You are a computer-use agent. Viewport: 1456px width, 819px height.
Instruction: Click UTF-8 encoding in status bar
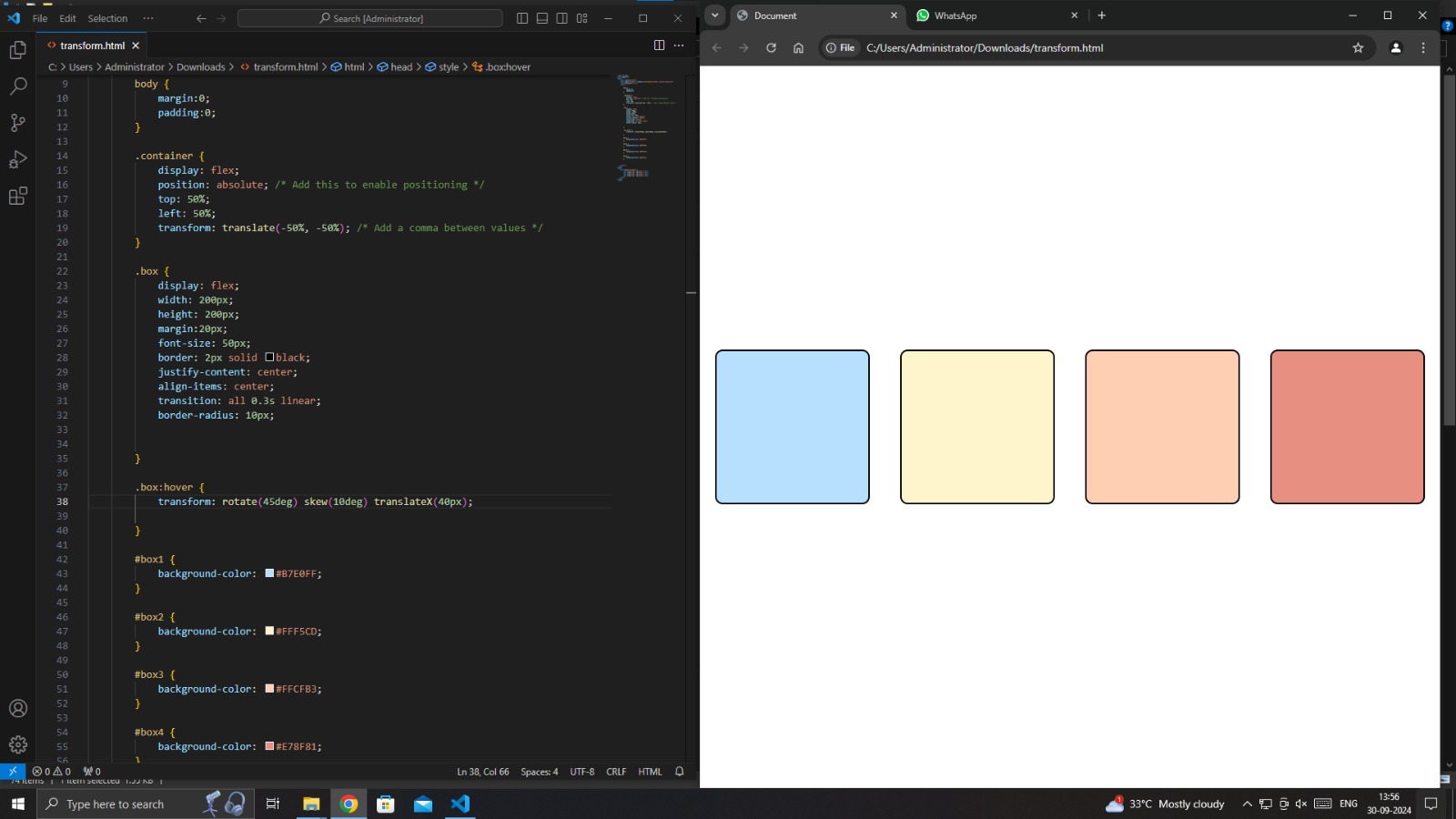pos(582,772)
